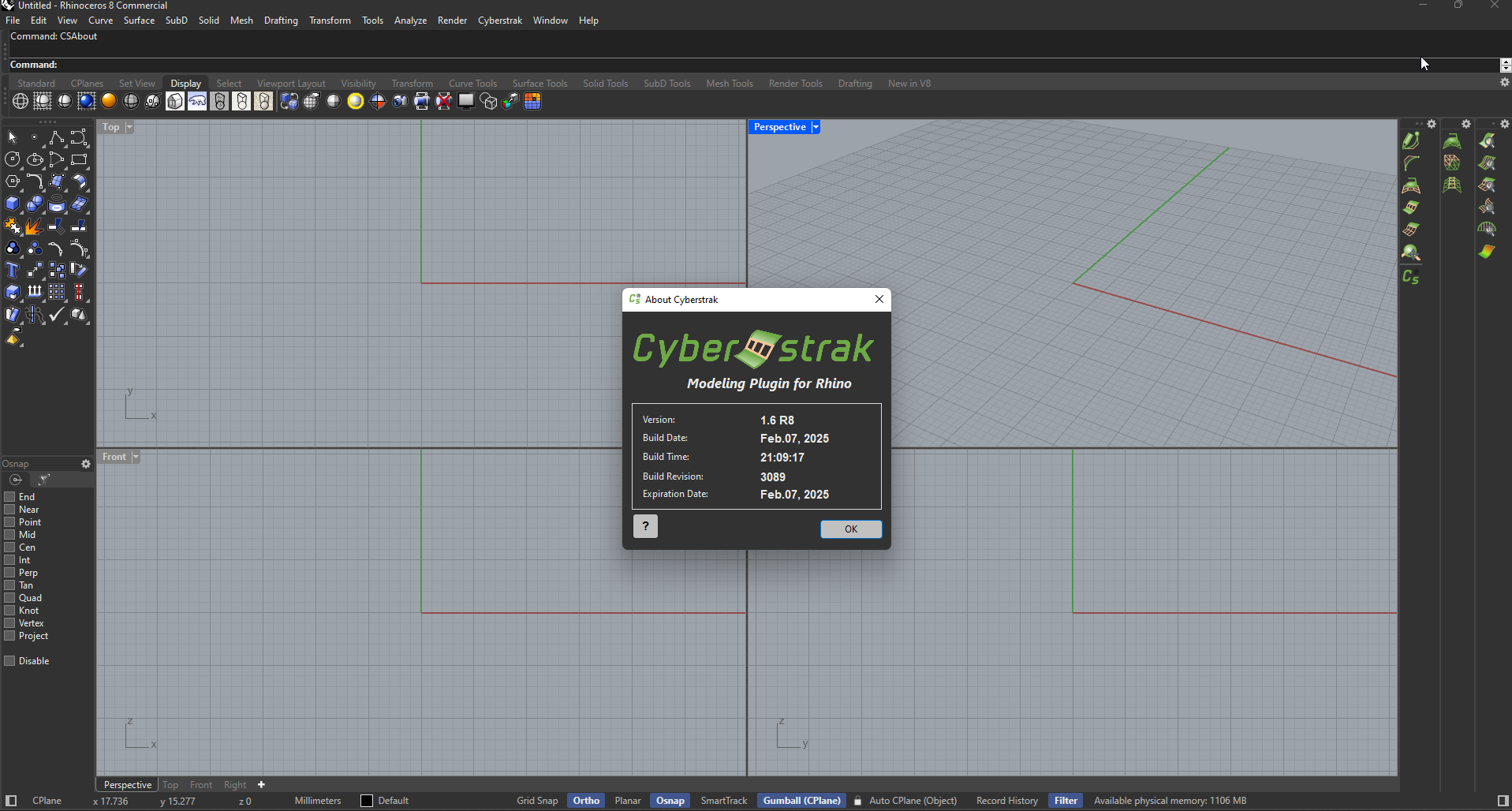Click the Filter button in status bar

[1066, 801]
